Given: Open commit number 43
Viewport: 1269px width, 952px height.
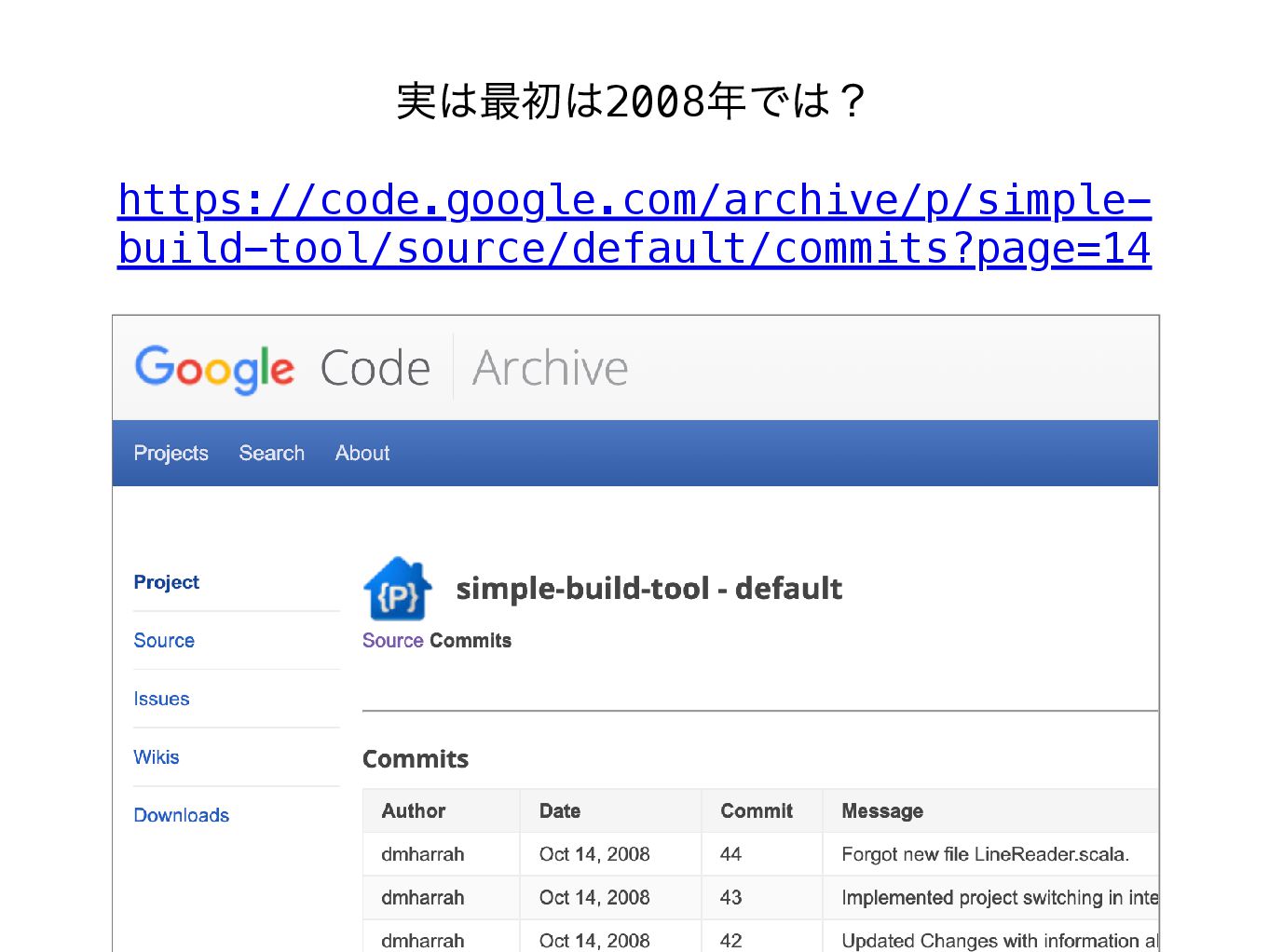Looking at the screenshot, I should pyautogui.click(x=731, y=898).
